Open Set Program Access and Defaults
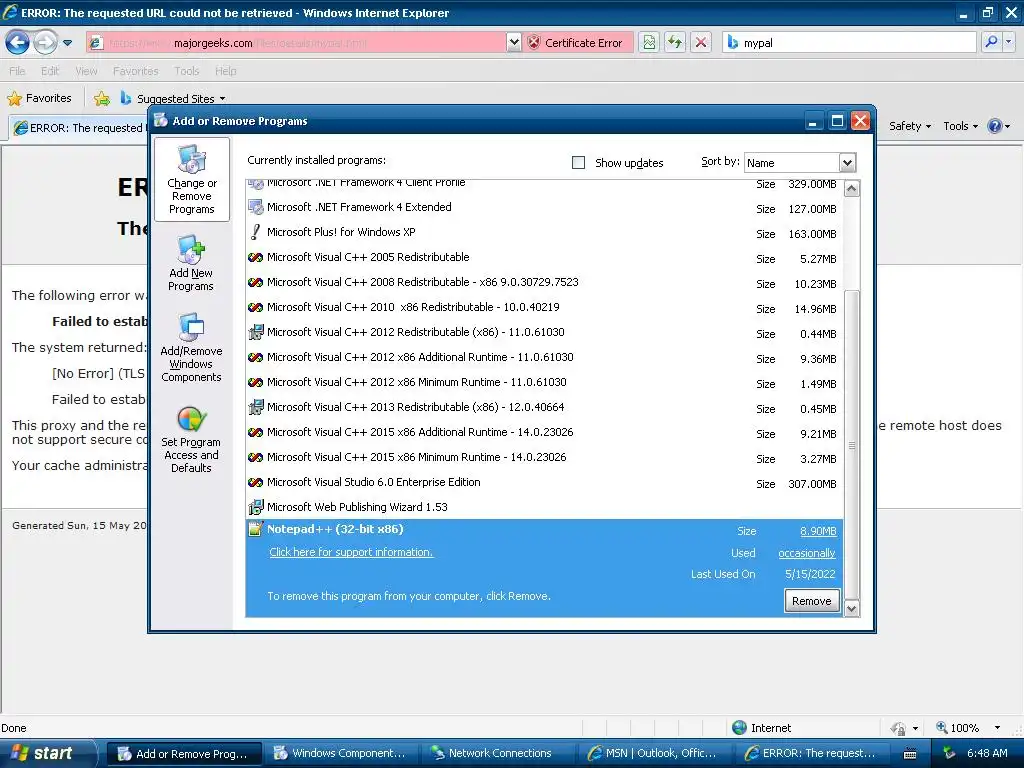The image size is (1024, 768). tap(191, 440)
